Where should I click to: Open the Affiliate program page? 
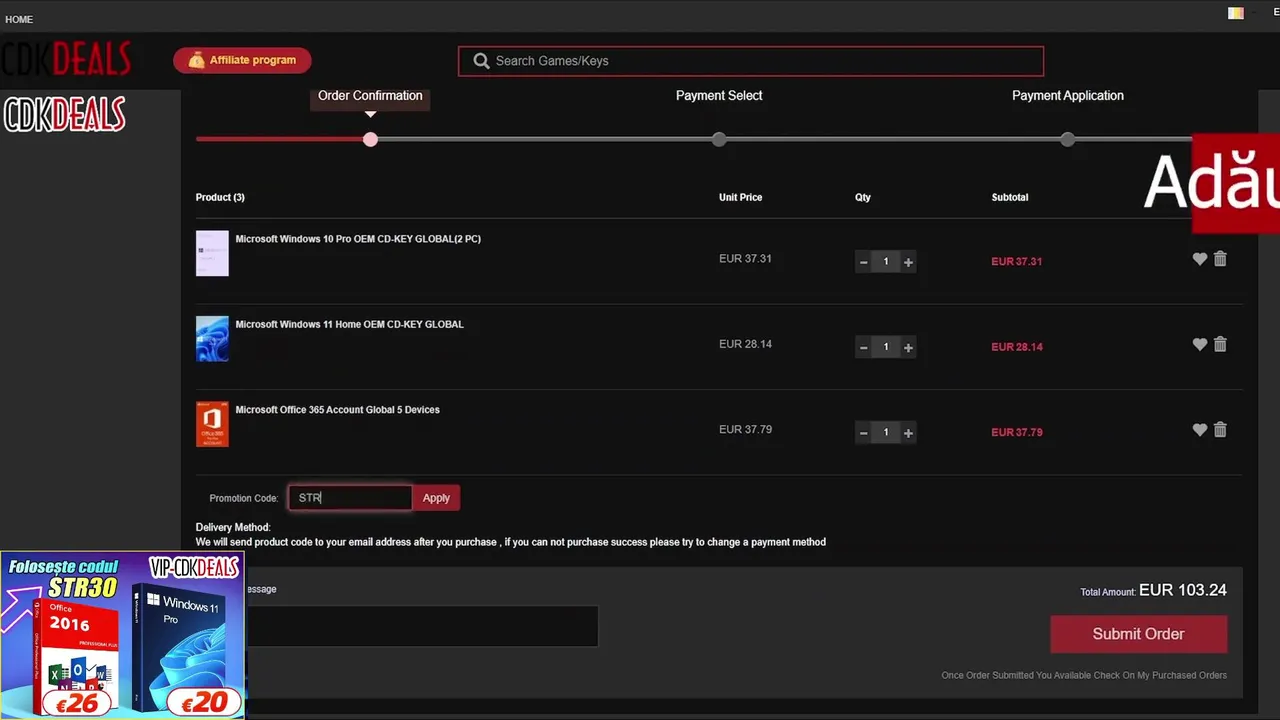(242, 60)
